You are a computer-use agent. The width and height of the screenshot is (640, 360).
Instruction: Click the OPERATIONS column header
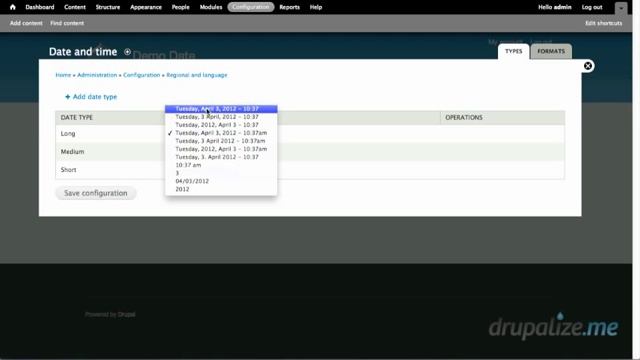coord(464,118)
